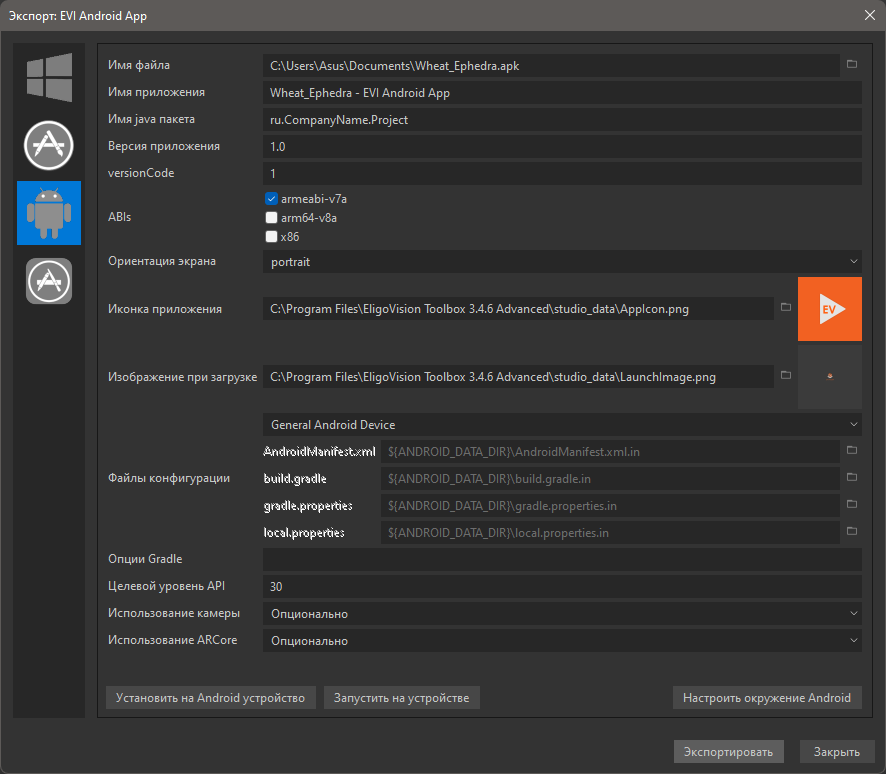Click Настроить окружение Android button
This screenshot has width=886, height=774.
click(766, 697)
